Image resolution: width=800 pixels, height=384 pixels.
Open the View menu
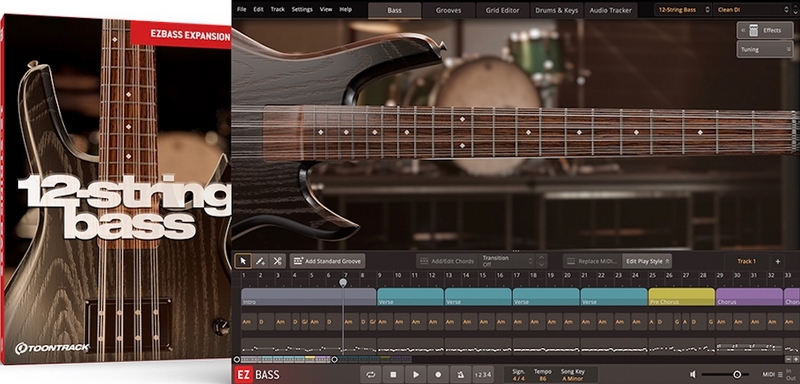[326, 9]
